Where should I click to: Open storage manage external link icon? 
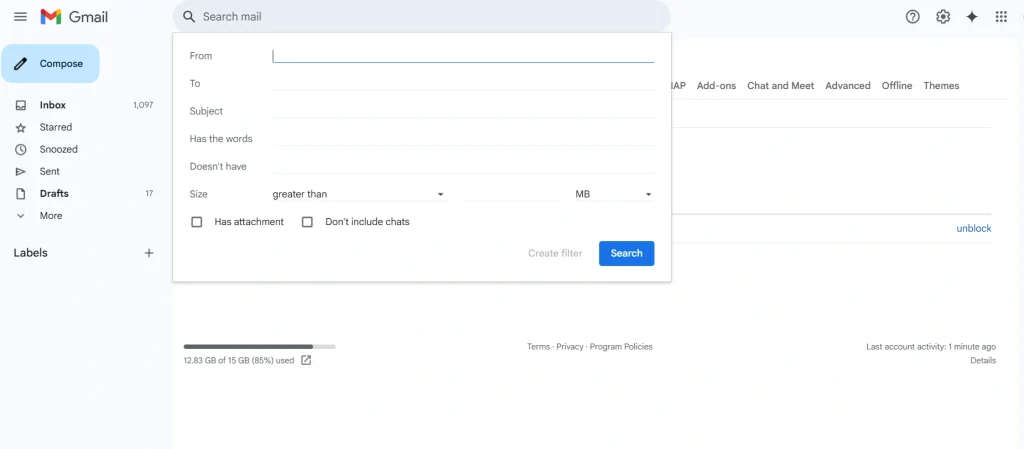[306, 360]
